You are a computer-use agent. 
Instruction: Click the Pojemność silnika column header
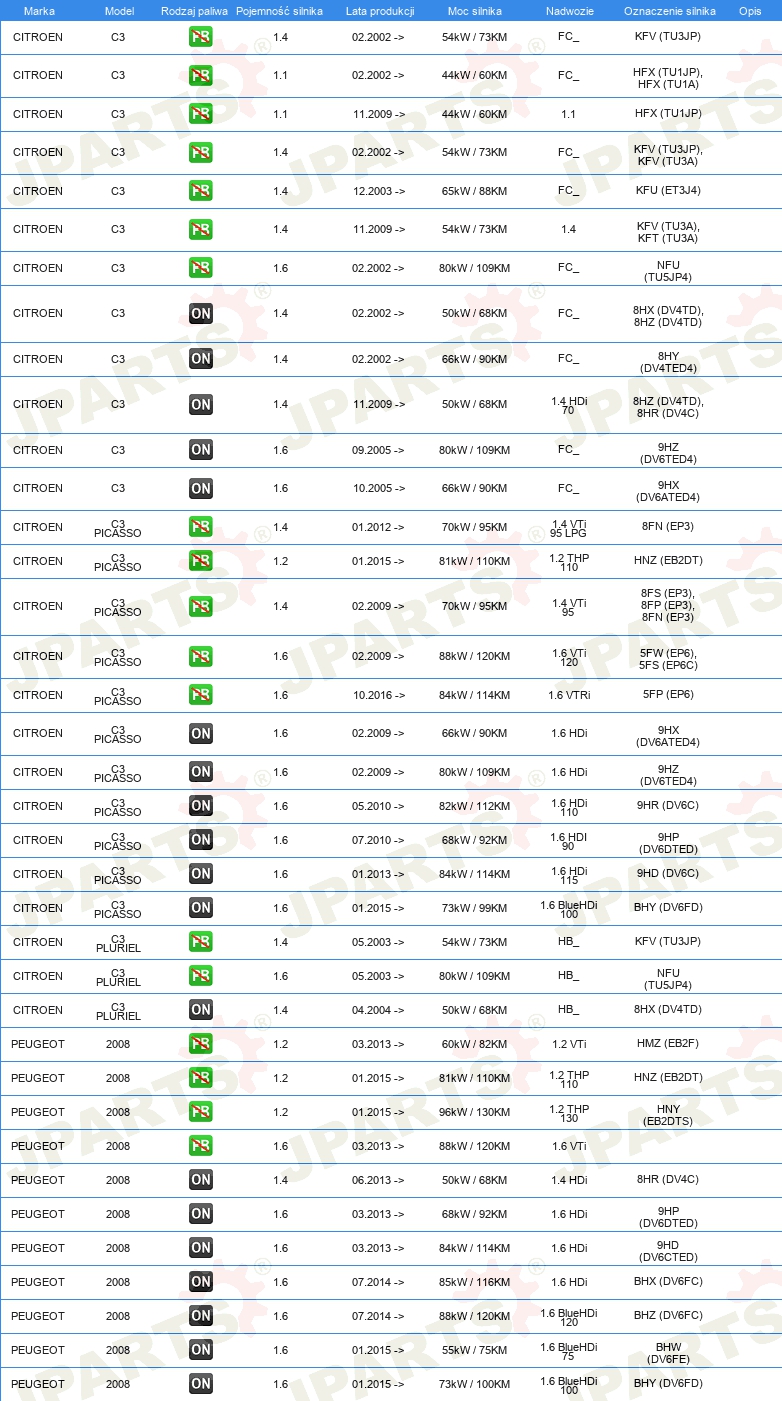(x=280, y=10)
